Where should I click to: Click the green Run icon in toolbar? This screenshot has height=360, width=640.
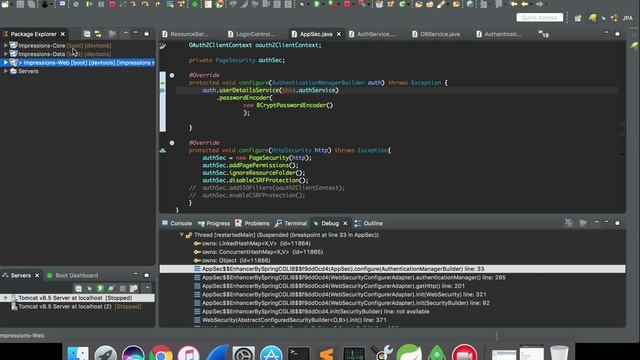click(x=316, y=4)
